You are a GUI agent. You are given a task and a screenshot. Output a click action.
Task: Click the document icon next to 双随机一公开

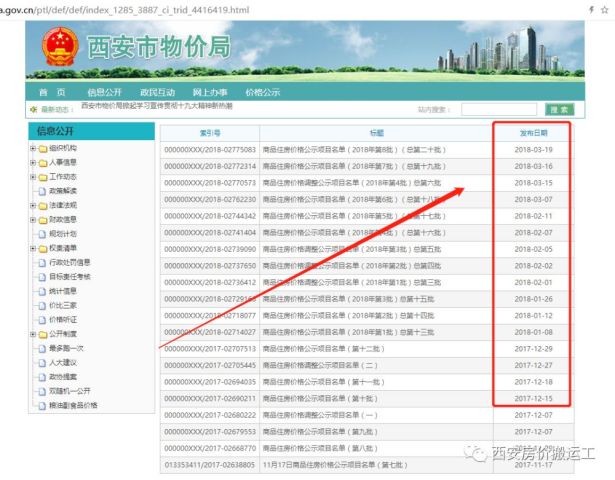(42, 391)
